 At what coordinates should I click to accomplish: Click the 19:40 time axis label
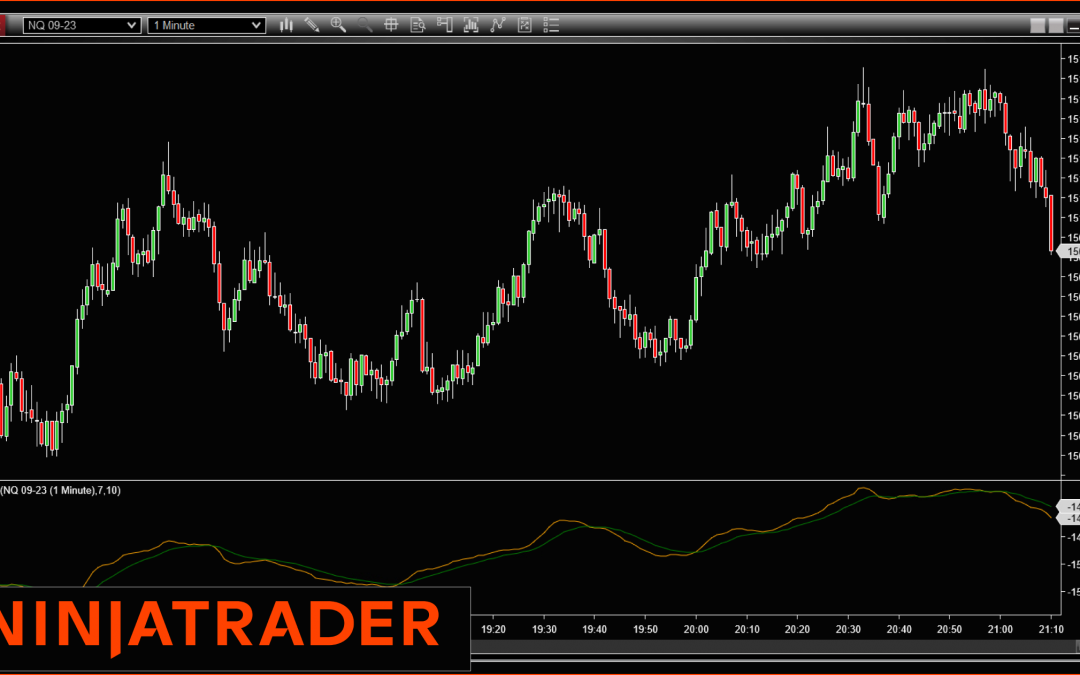(x=594, y=629)
